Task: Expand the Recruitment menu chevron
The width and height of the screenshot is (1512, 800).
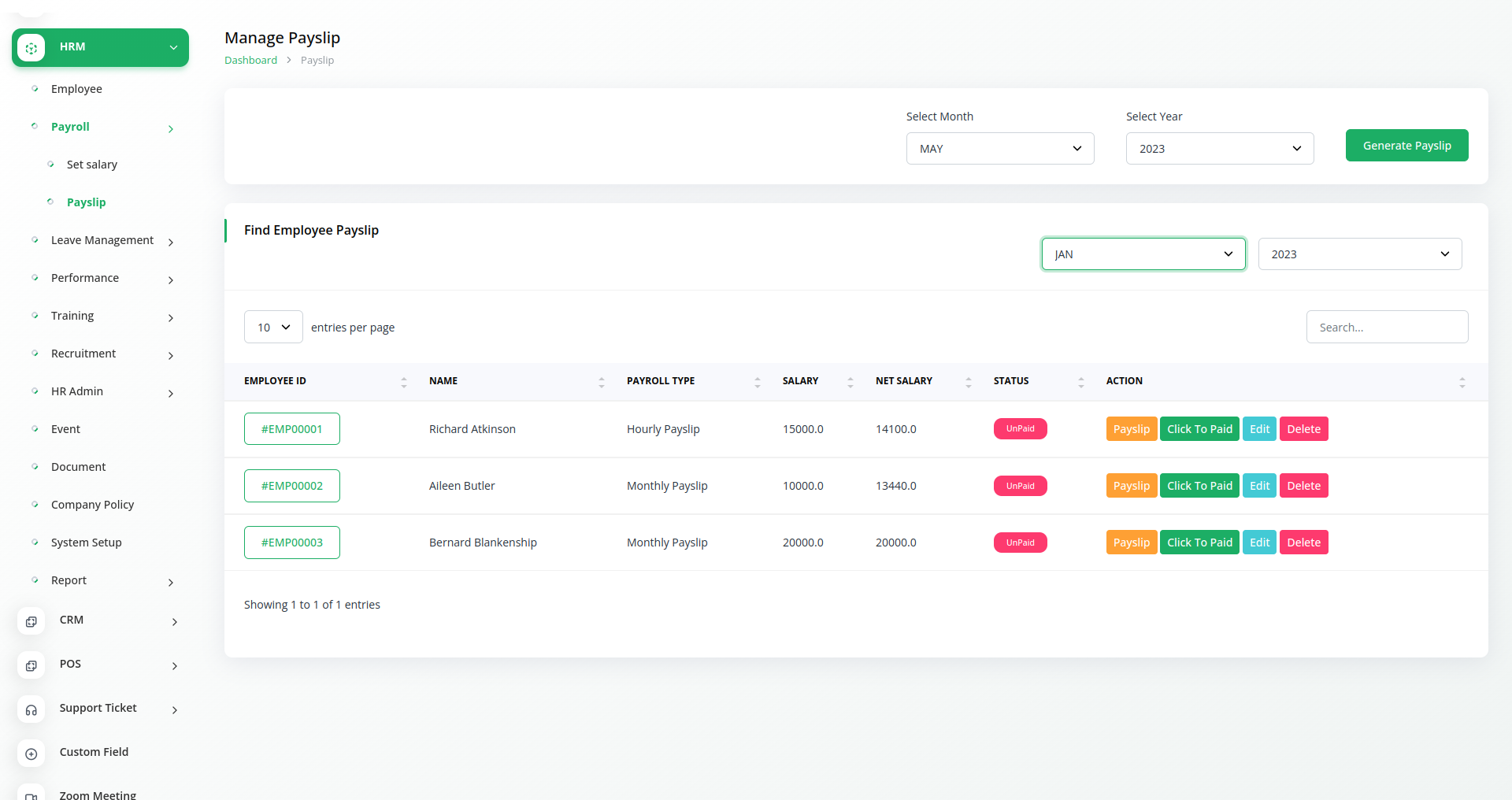Action: [171, 355]
